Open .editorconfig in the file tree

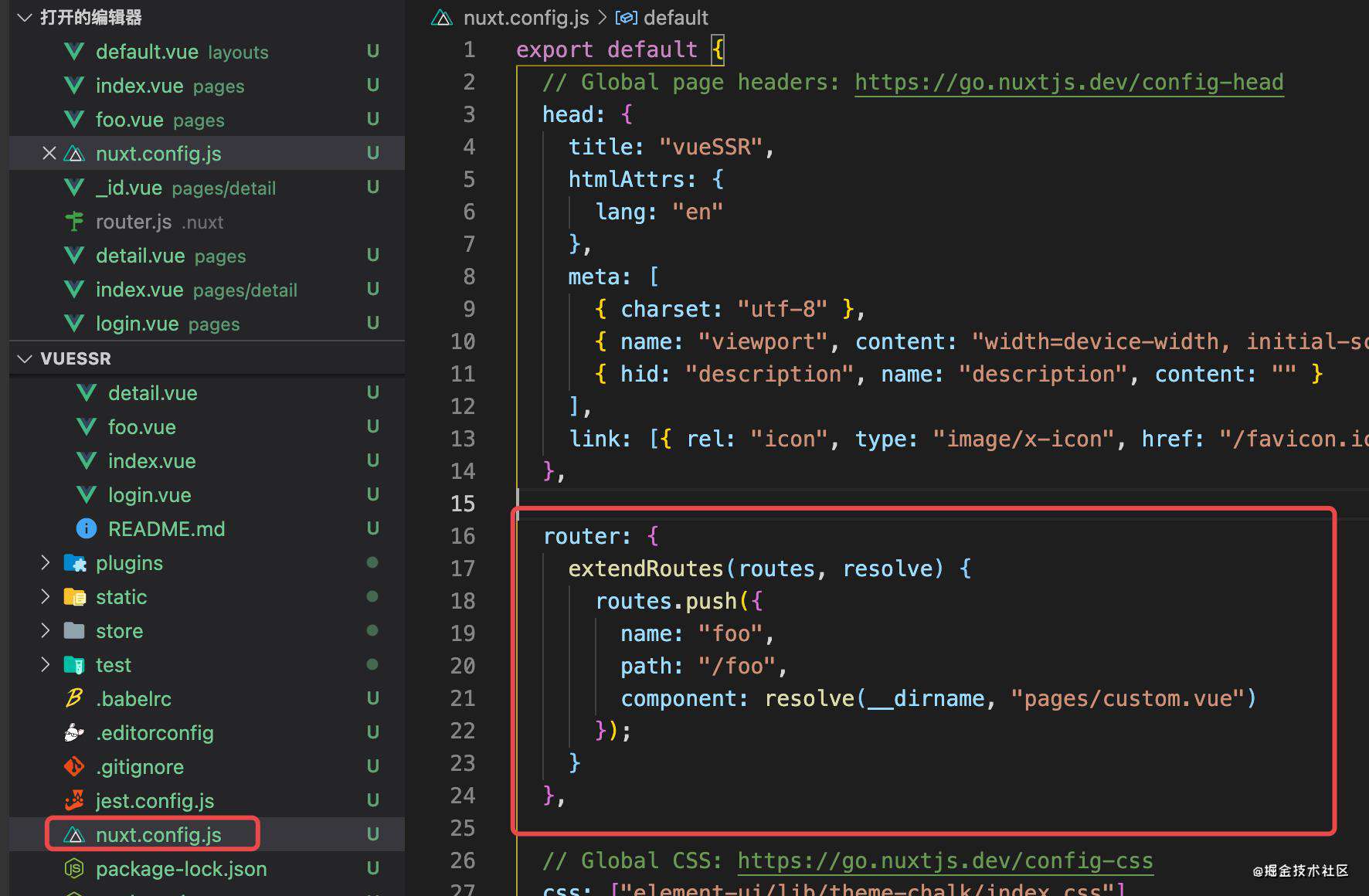[207, 733]
